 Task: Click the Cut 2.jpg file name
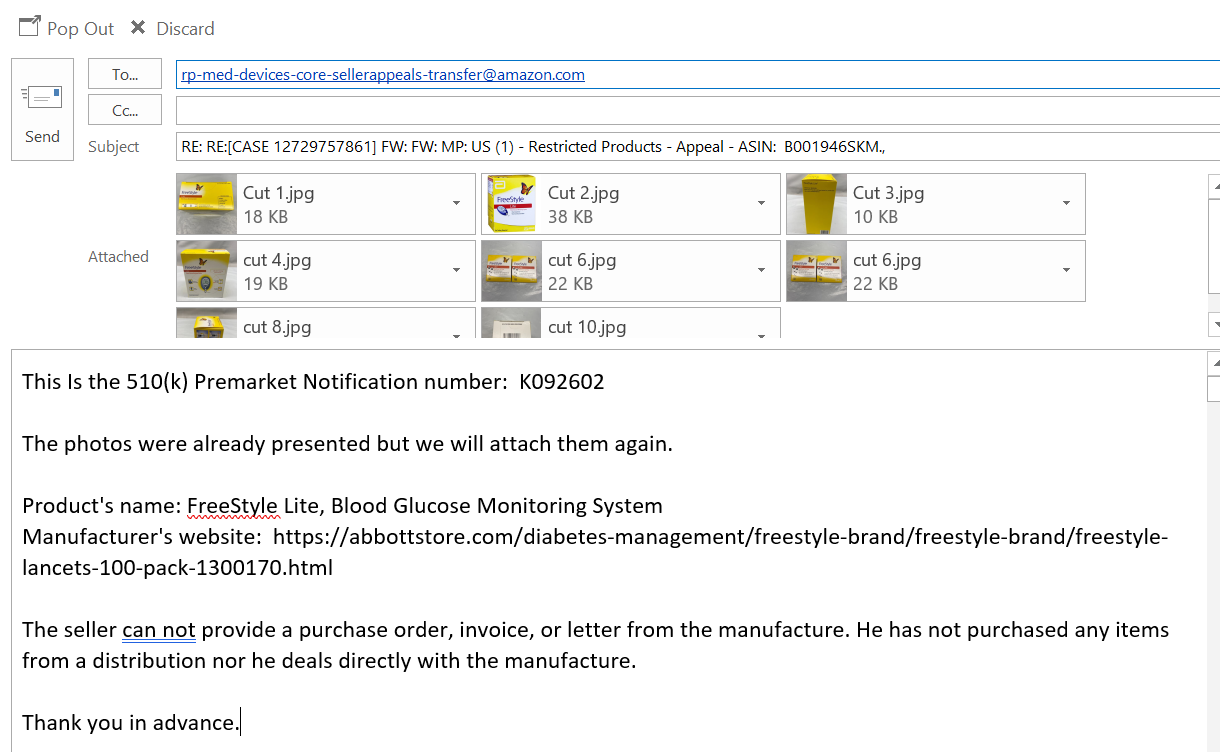pos(584,193)
